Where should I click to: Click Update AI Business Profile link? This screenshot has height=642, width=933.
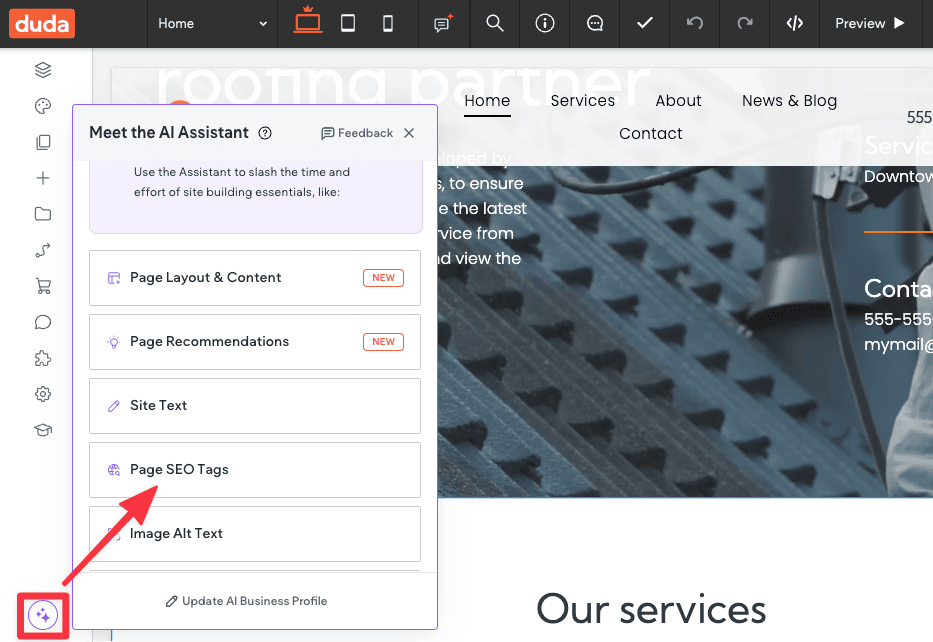pyautogui.click(x=246, y=601)
